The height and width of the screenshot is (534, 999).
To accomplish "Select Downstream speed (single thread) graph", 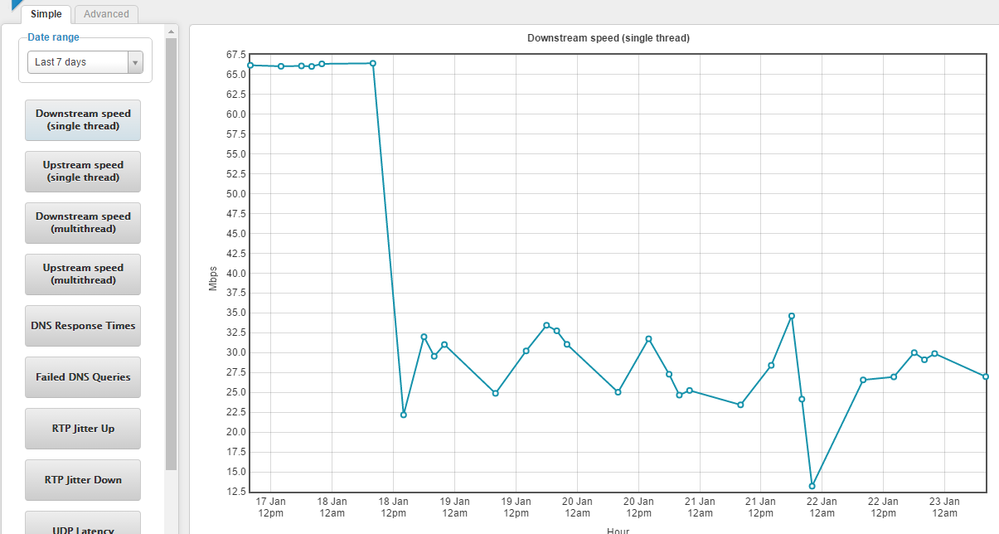I will click(83, 120).
